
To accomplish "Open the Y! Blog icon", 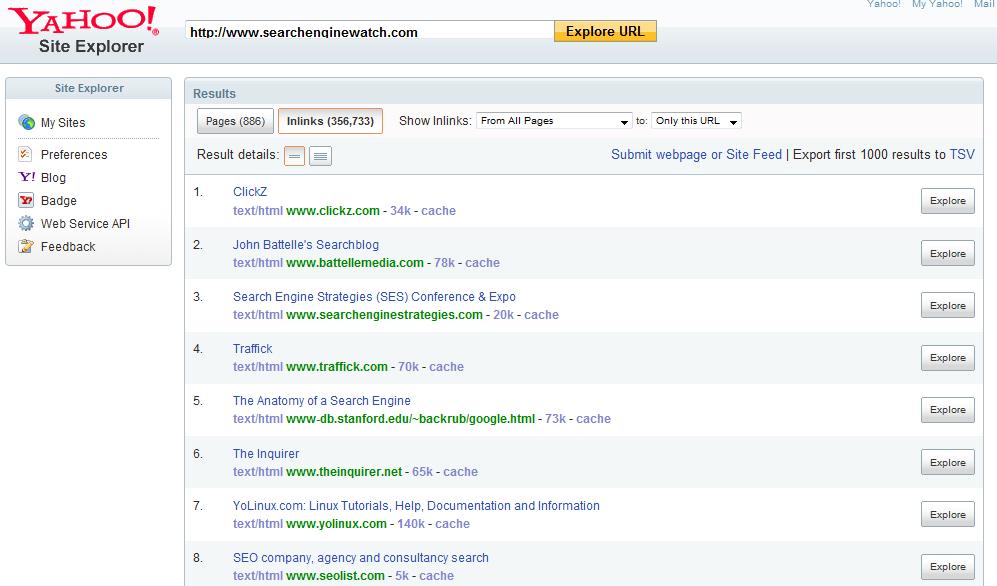I will 25,177.
